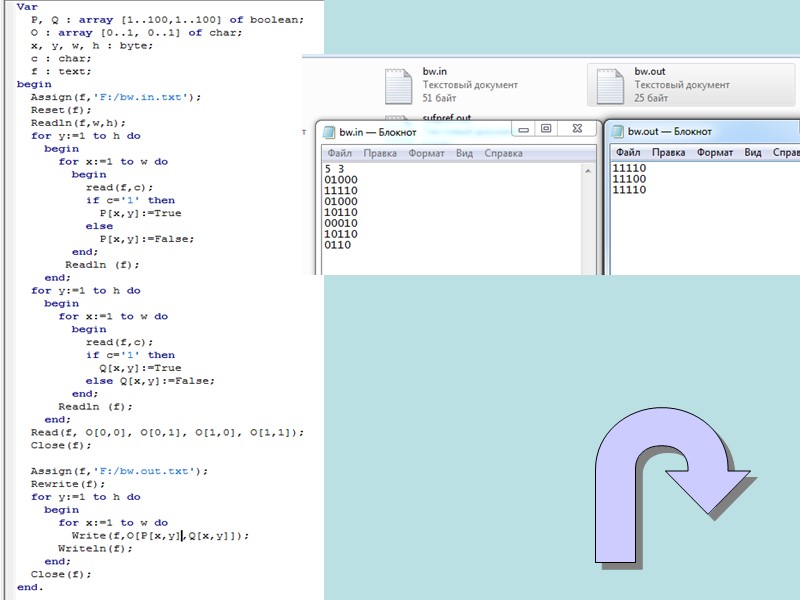Open Формат menu in bw.out Notepad

pyautogui.click(x=715, y=152)
